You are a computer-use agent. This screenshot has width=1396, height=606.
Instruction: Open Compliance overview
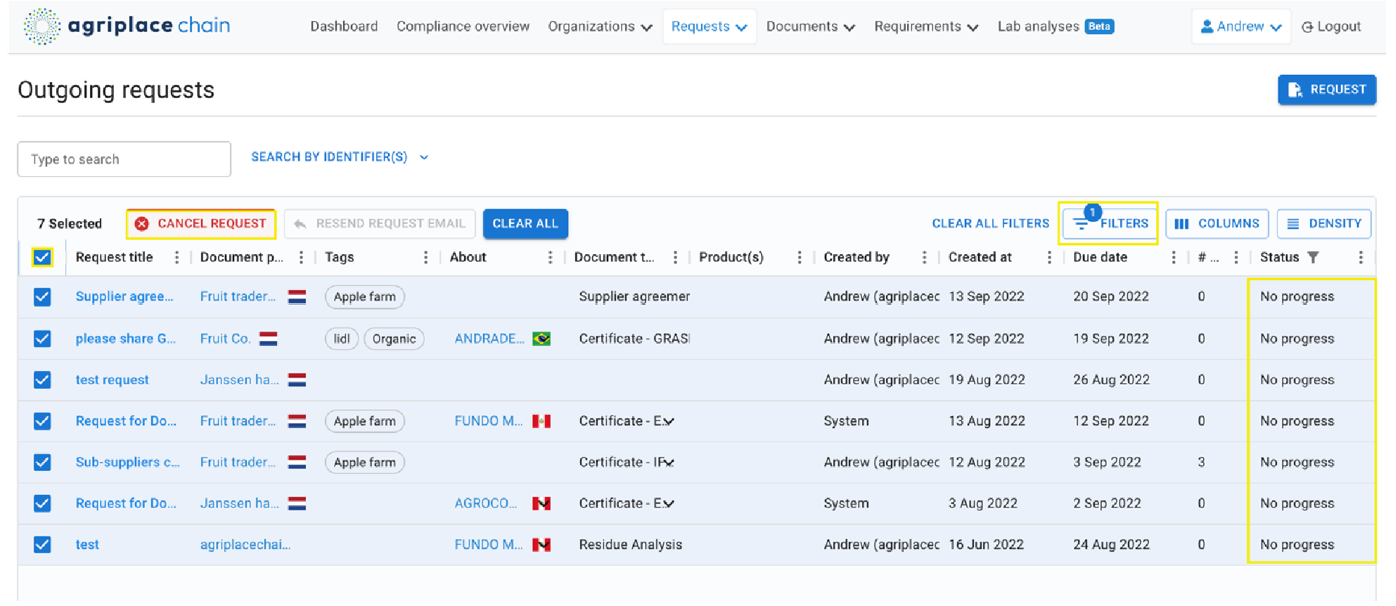click(x=463, y=27)
